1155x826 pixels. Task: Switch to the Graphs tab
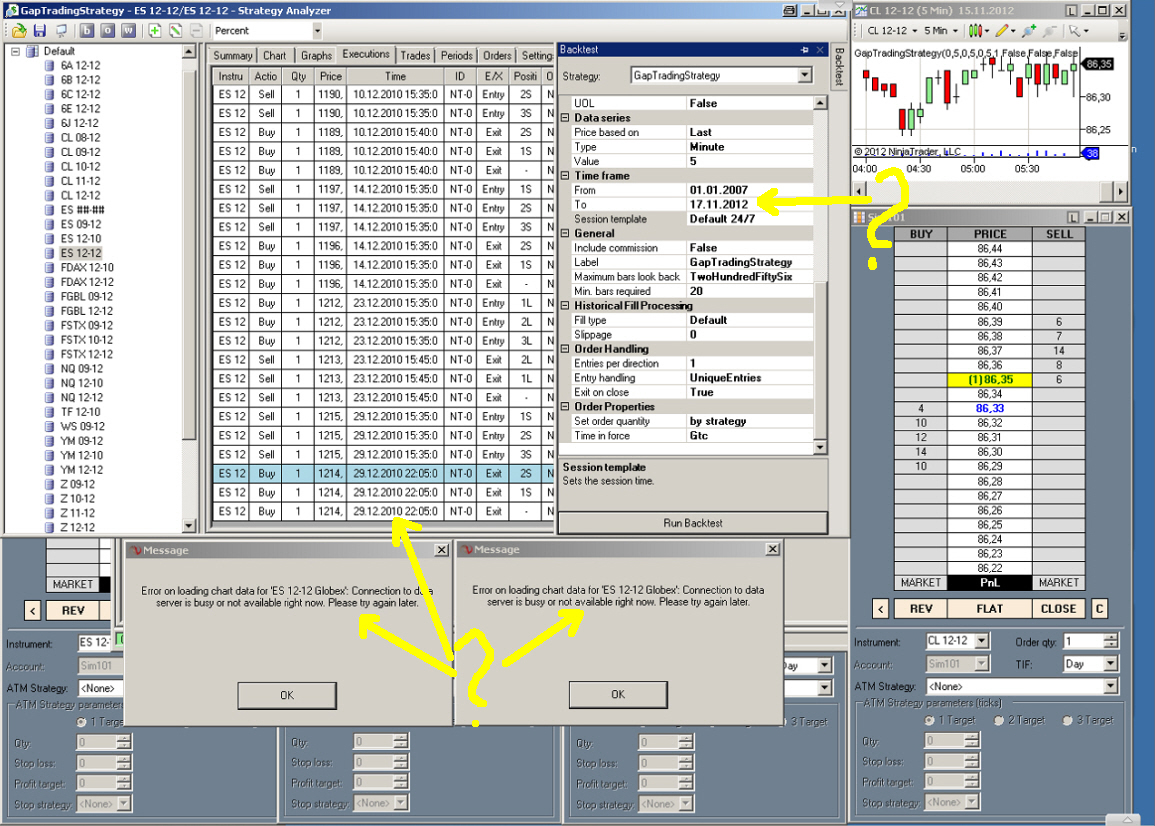point(316,55)
